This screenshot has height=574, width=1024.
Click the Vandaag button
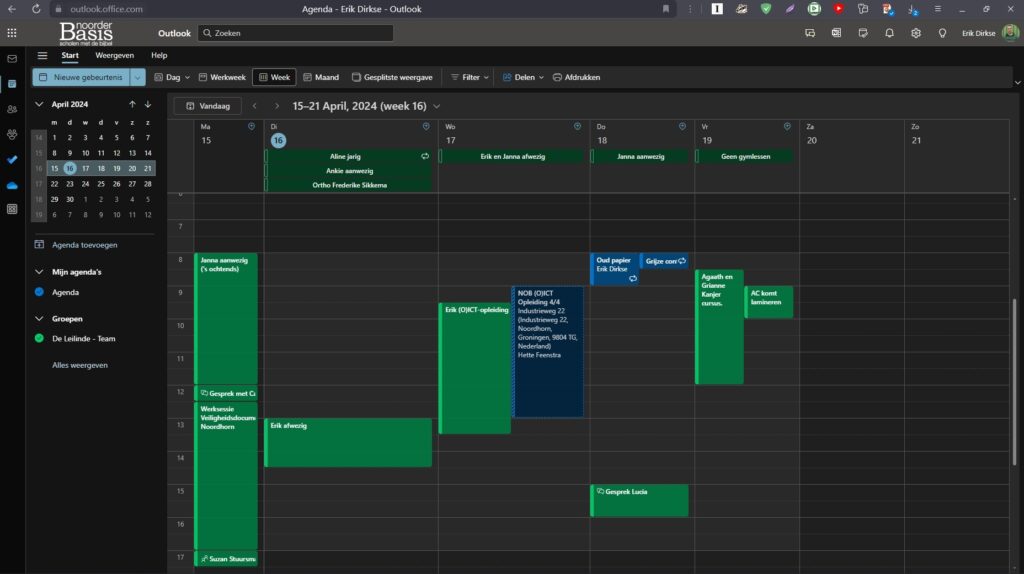pos(207,105)
